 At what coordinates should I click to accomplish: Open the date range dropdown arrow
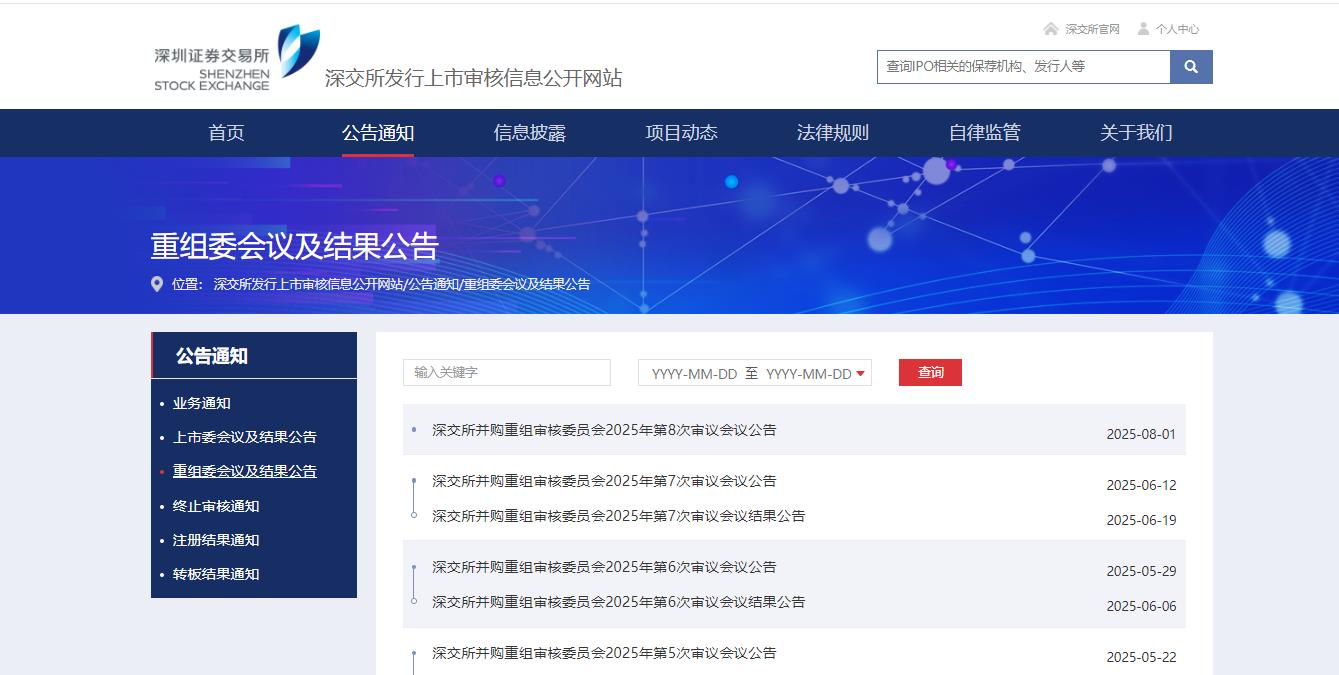861,373
